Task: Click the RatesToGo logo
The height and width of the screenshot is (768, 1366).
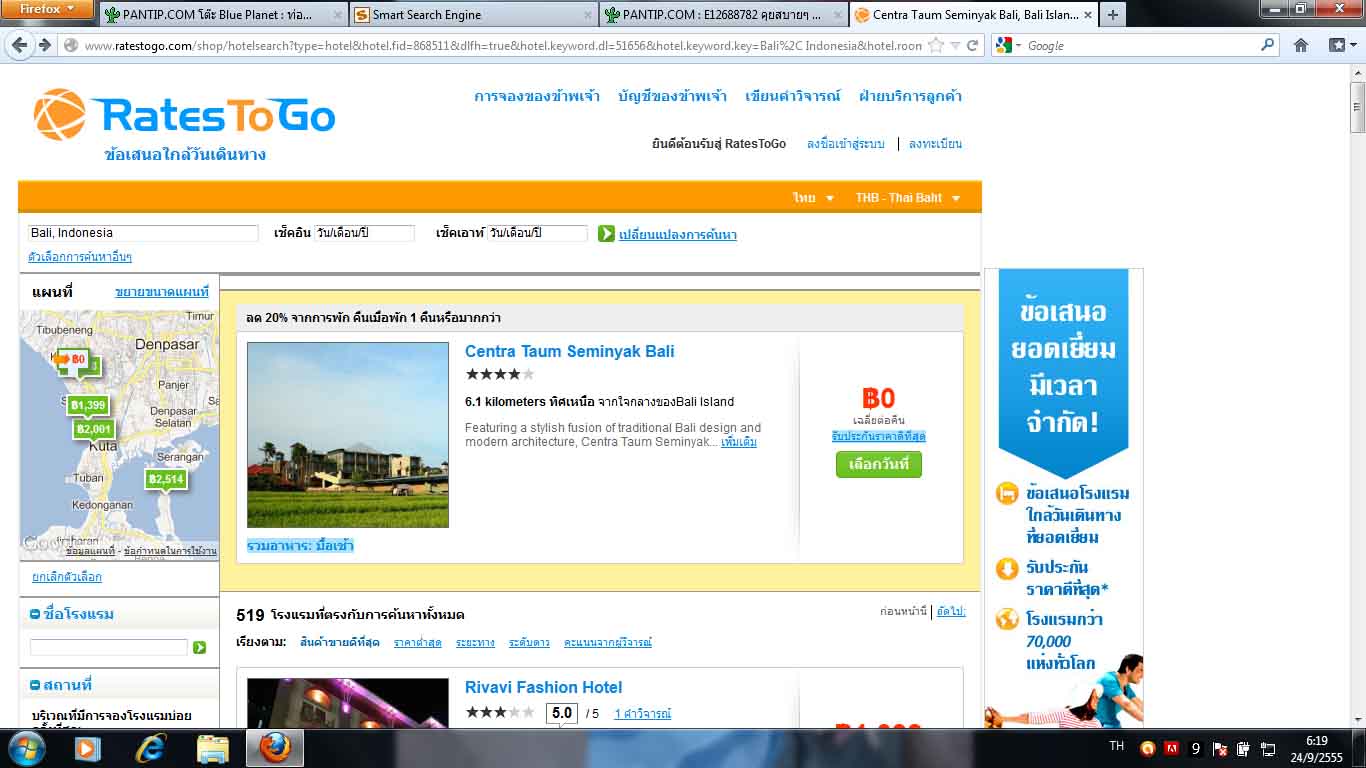Action: click(x=185, y=115)
